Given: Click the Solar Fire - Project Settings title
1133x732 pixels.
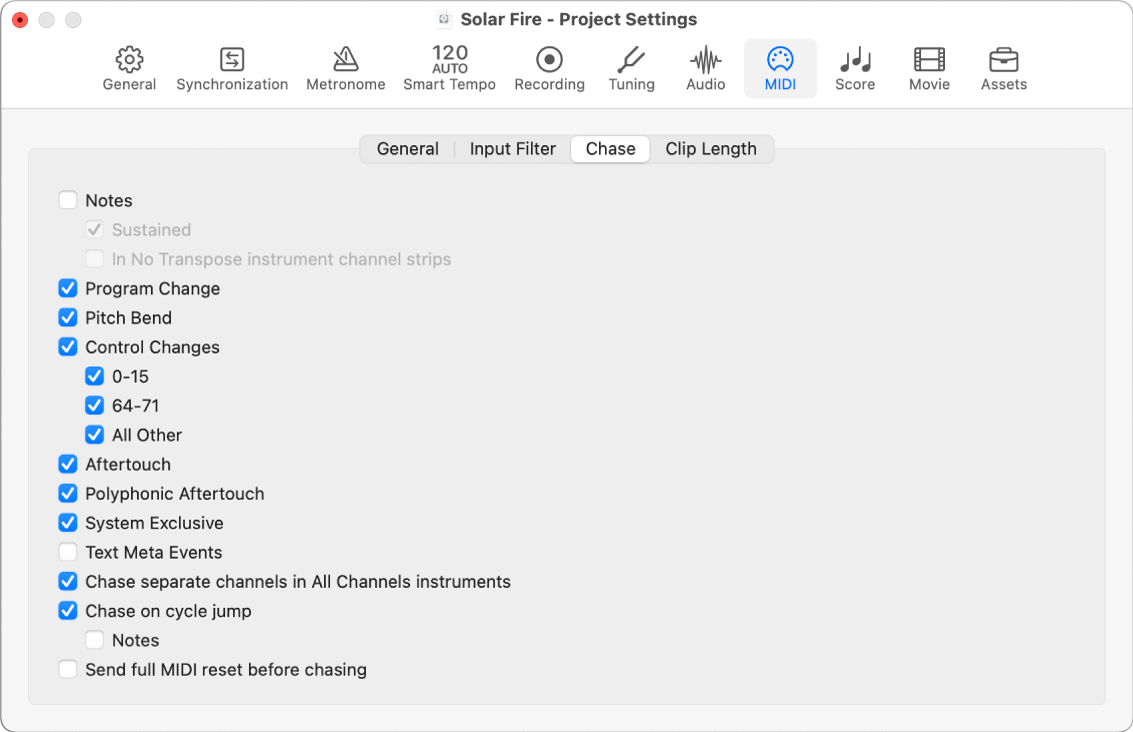Looking at the screenshot, I should pyautogui.click(x=579, y=20).
